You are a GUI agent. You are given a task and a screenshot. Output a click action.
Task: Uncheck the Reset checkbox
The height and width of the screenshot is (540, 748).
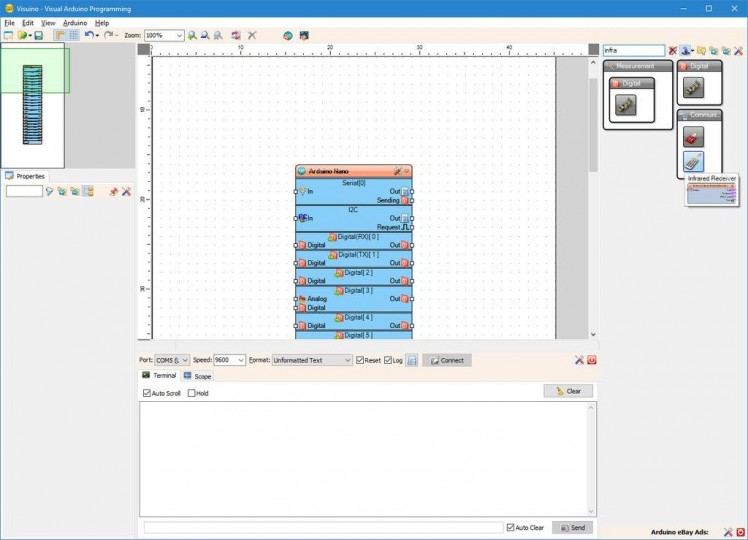[x=360, y=360]
